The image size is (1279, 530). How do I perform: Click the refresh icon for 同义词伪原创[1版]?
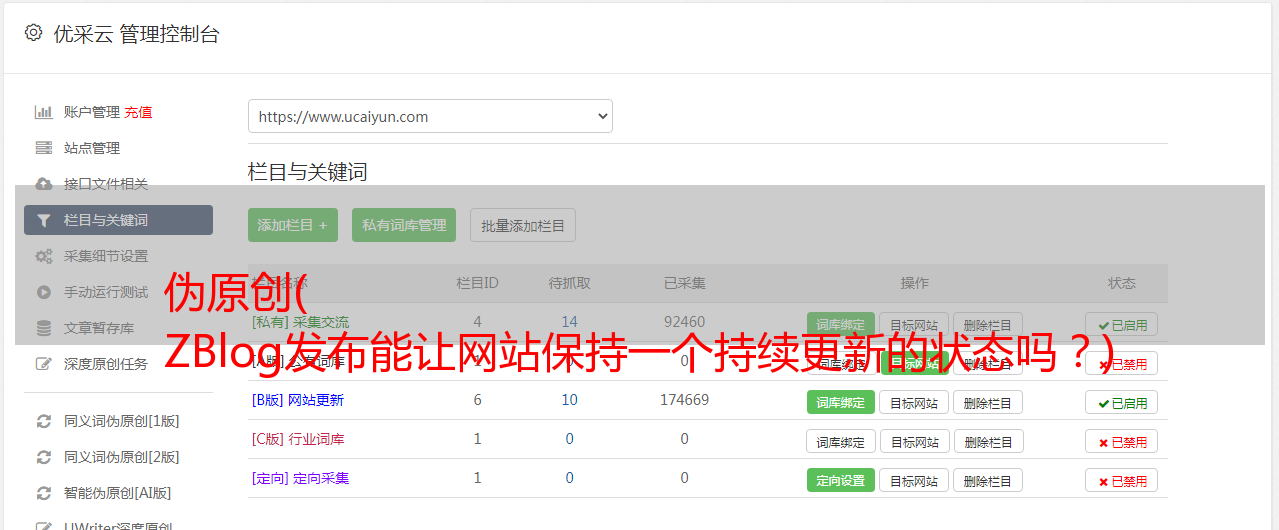[x=43, y=421]
